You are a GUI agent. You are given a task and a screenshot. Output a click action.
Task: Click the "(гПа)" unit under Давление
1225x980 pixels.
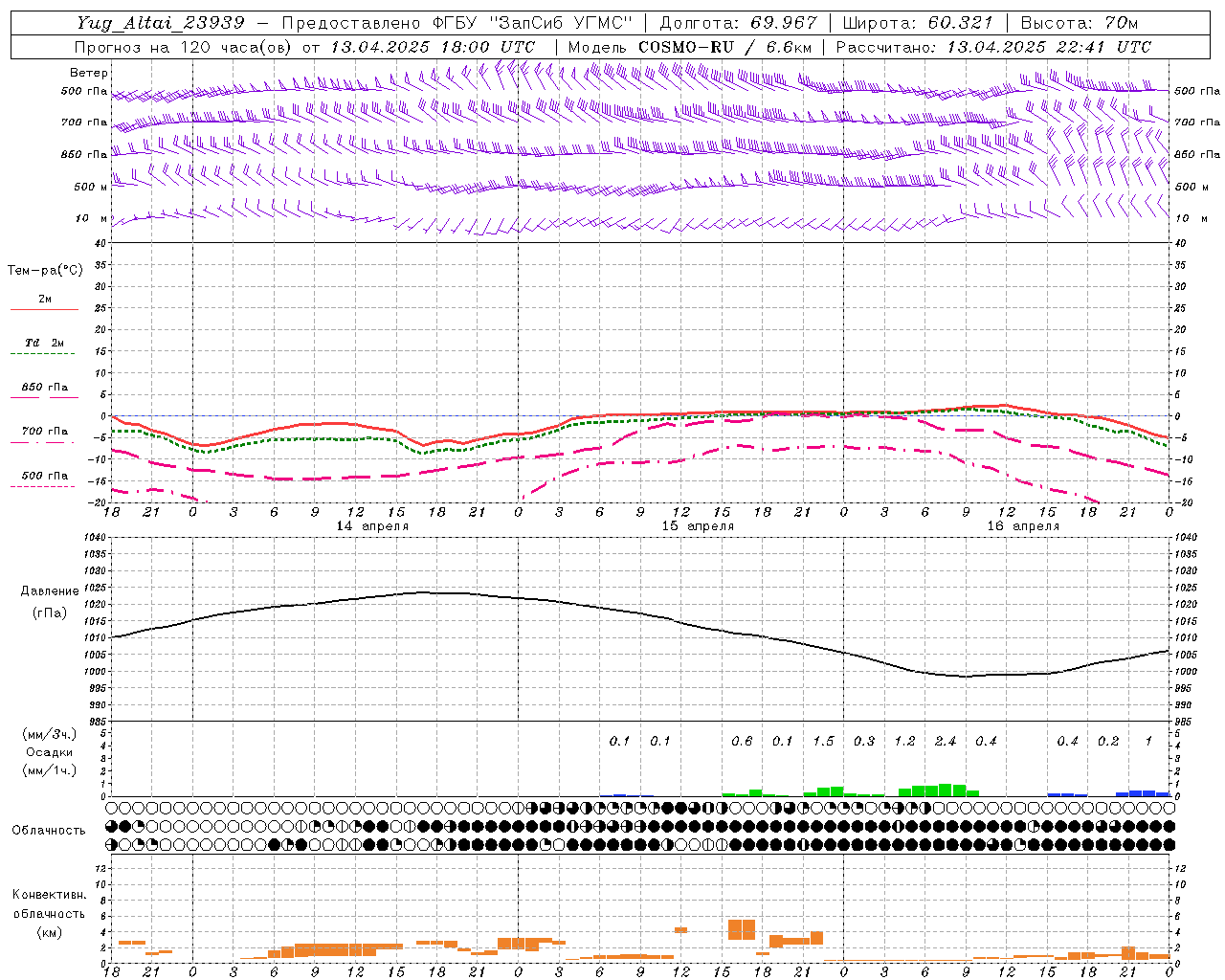(50, 613)
